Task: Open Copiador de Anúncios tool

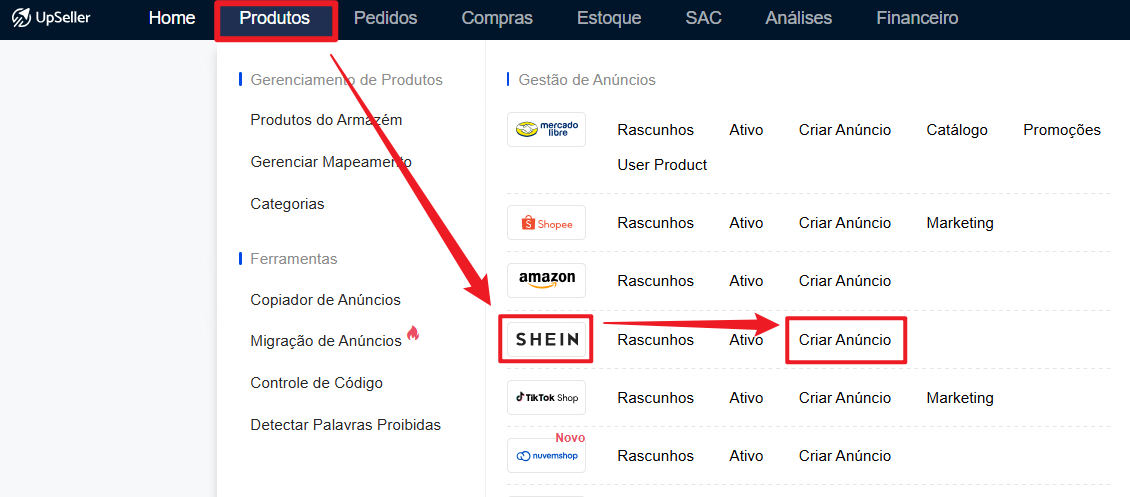Action: (326, 300)
